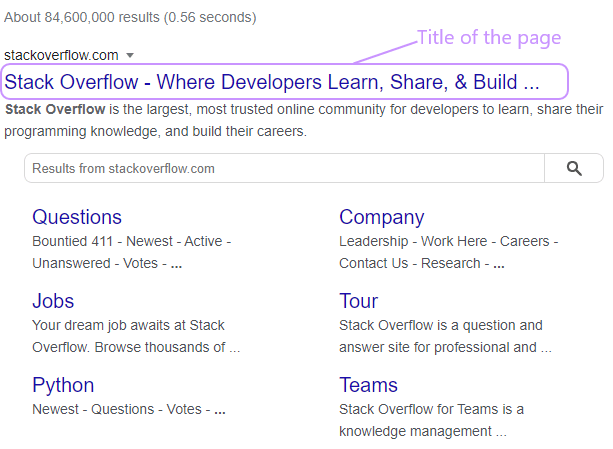Viewport: 613px width, 449px height.
Task: Click the Company snippet 'Leadership - Work Here'
Action: tap(448, 252)
